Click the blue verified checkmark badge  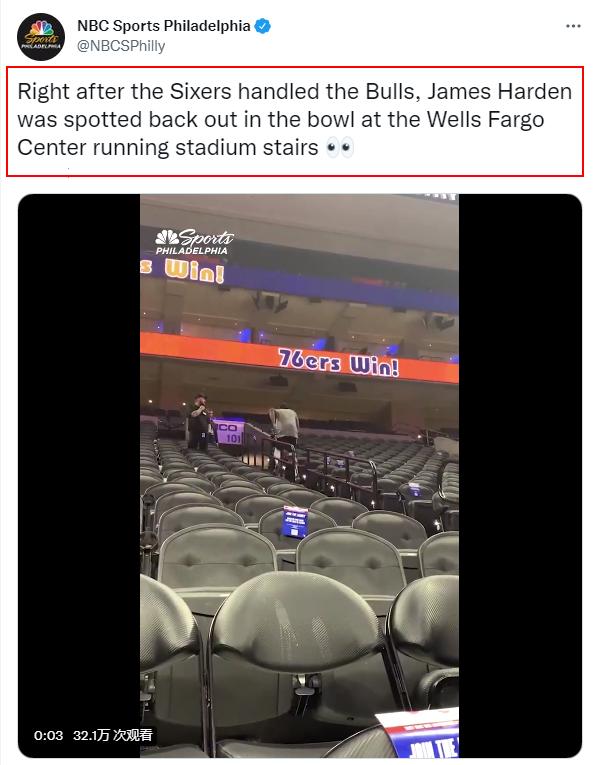263,26
